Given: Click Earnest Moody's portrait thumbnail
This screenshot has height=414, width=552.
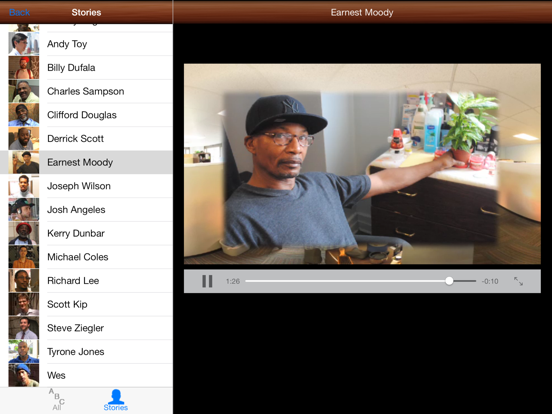Looking at the screenshot, I should tap(24, 162).
